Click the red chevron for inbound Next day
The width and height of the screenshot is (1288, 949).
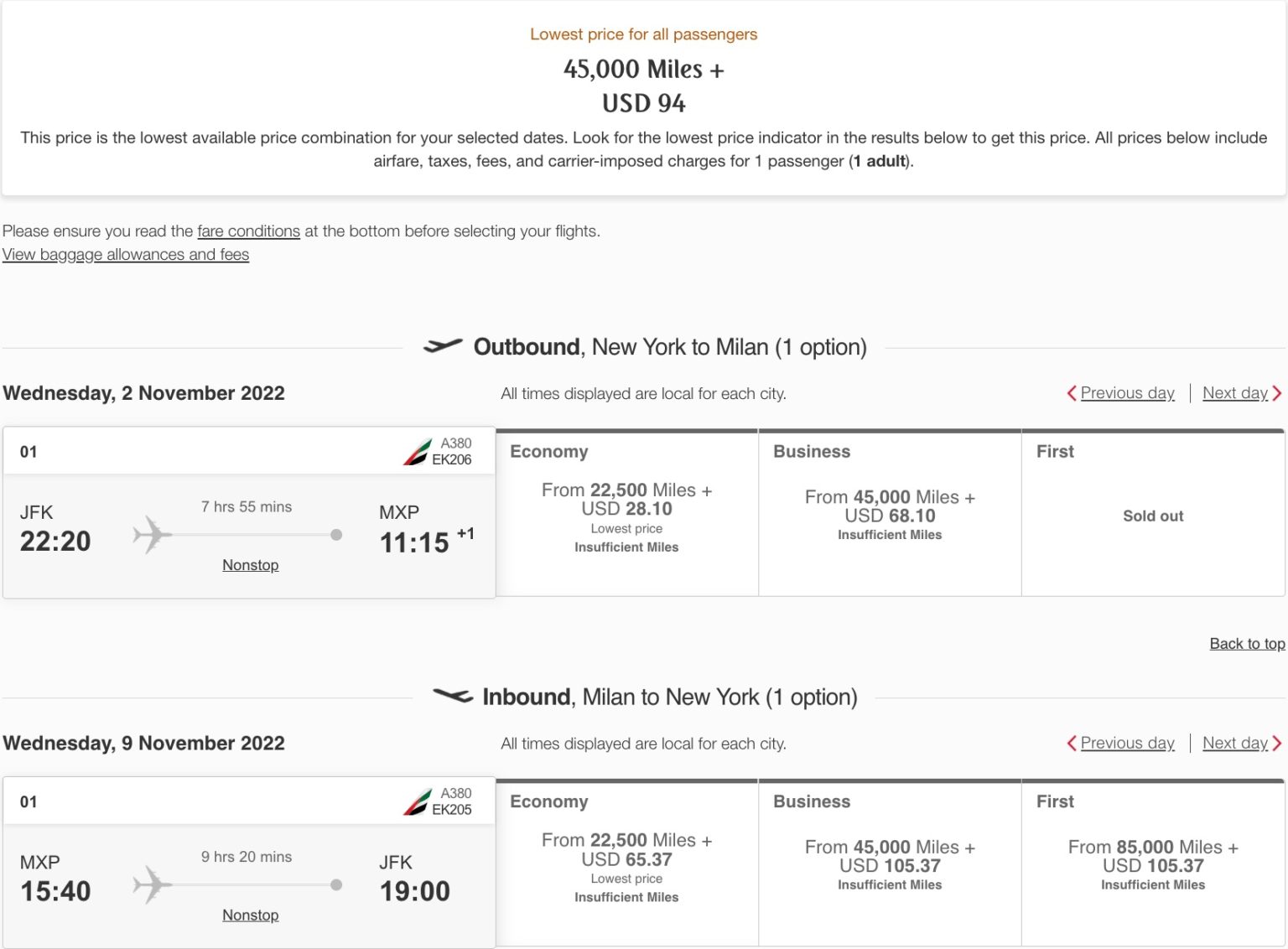click(x=1277, y=744)
